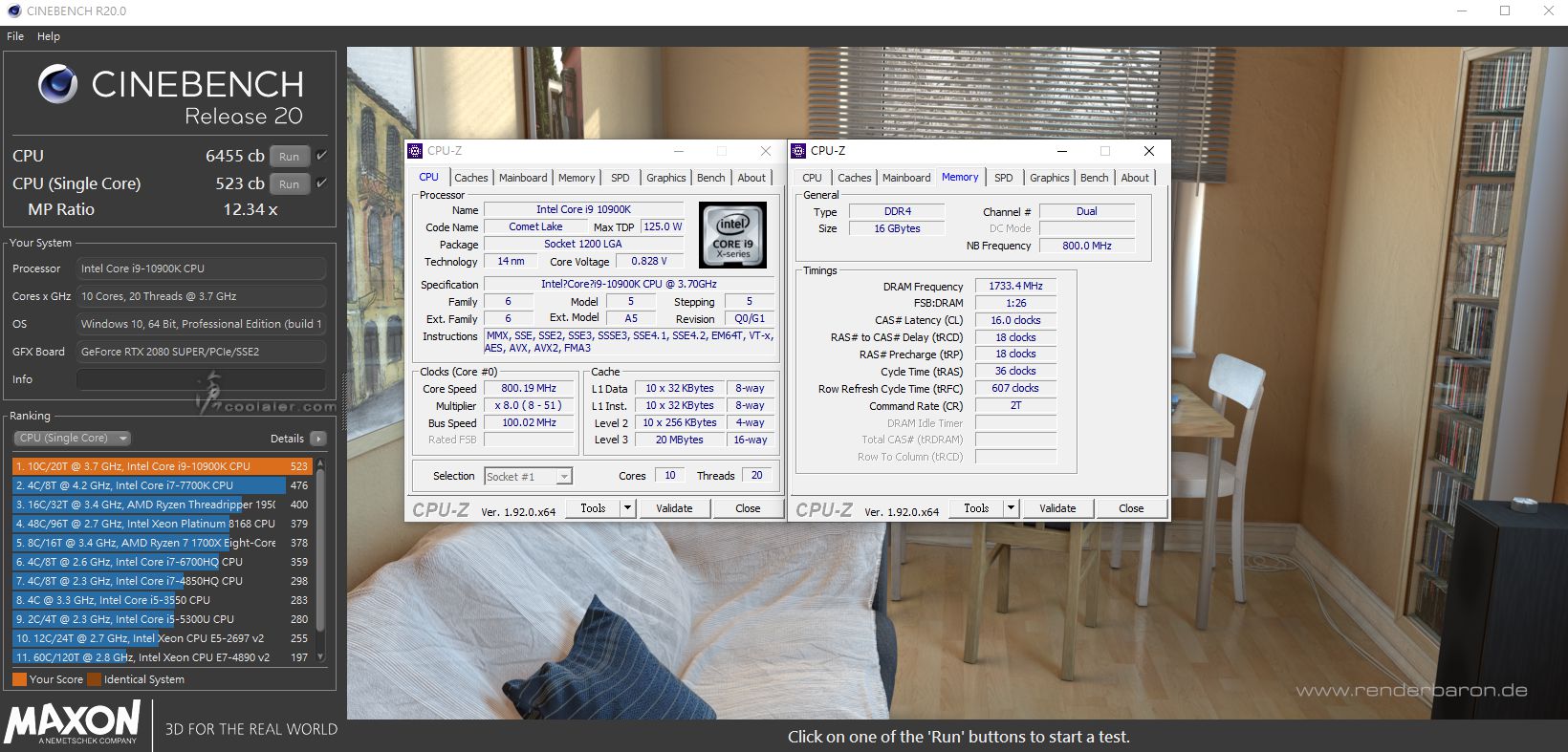1568x752 pixels.
Task: Click the Intel Core i9 X-series logo
Action: coord(732,234)
